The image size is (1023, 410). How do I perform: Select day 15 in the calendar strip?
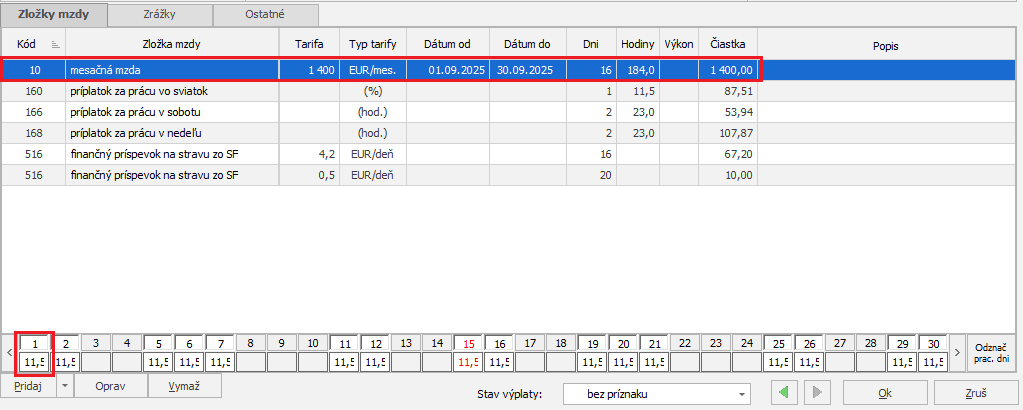pyautogui.click(x=468, y=342)
